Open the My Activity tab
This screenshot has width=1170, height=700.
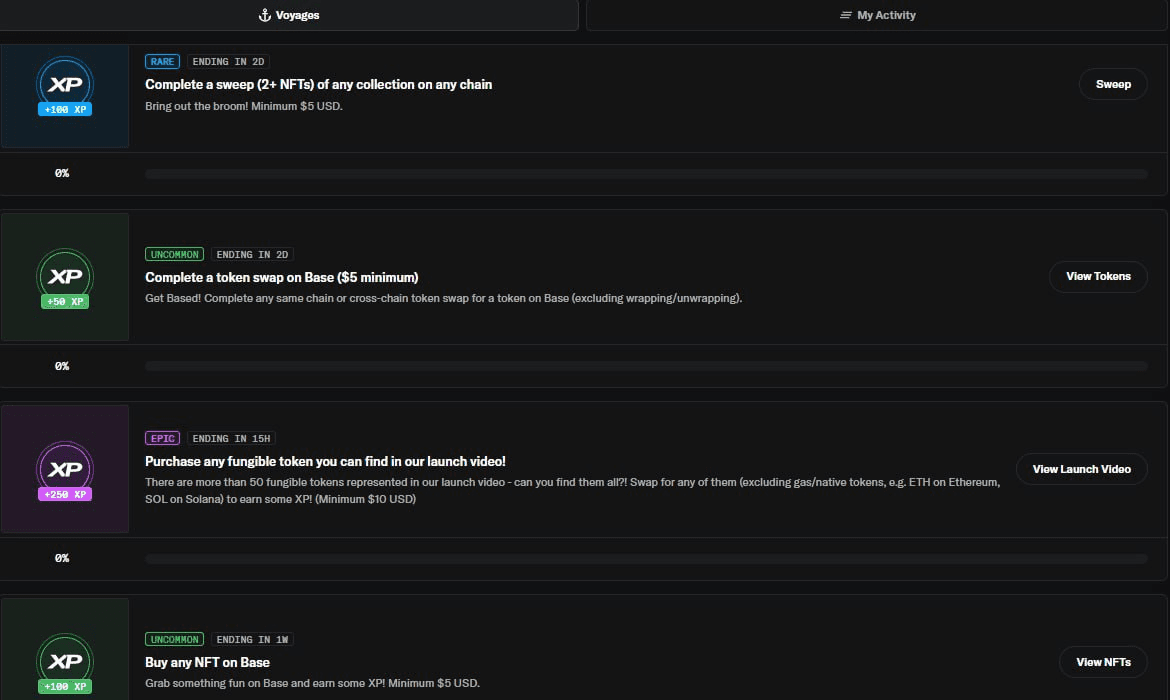pyautogui.click(x=877, y=15)
